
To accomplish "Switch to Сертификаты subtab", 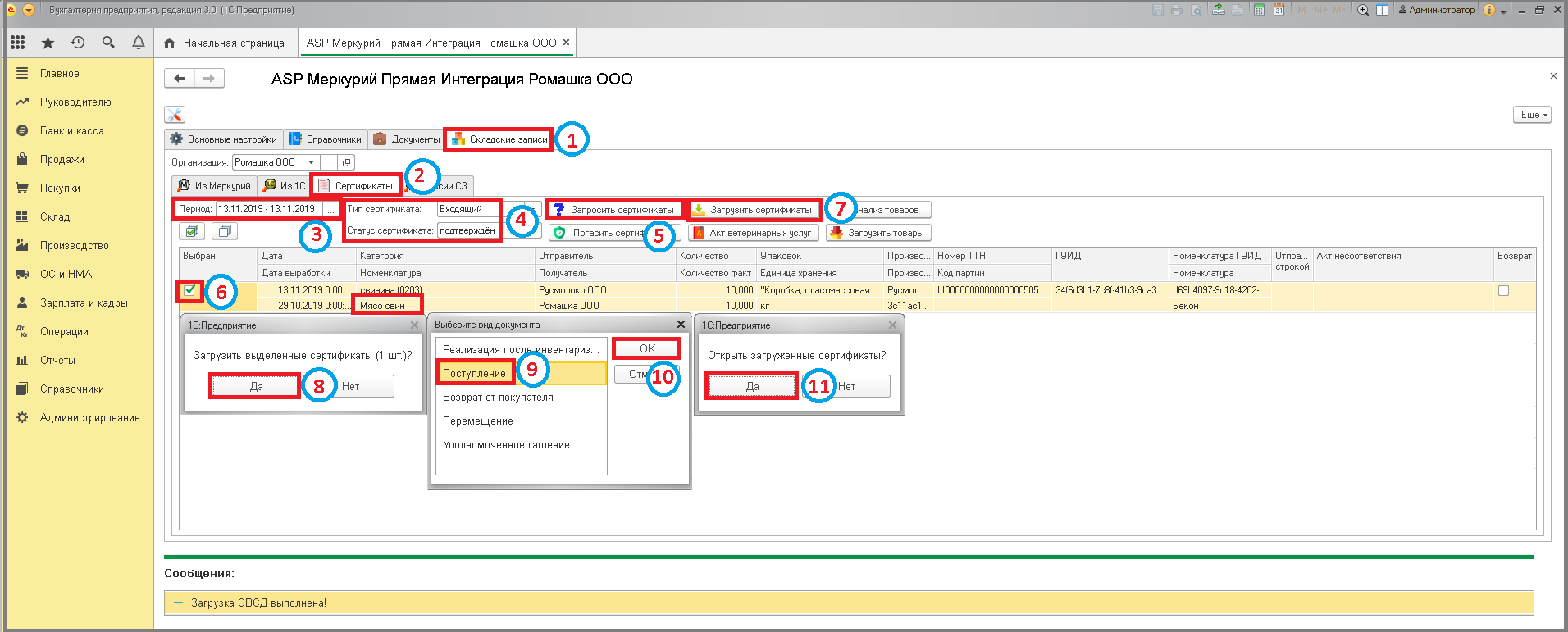I will 356,186.
